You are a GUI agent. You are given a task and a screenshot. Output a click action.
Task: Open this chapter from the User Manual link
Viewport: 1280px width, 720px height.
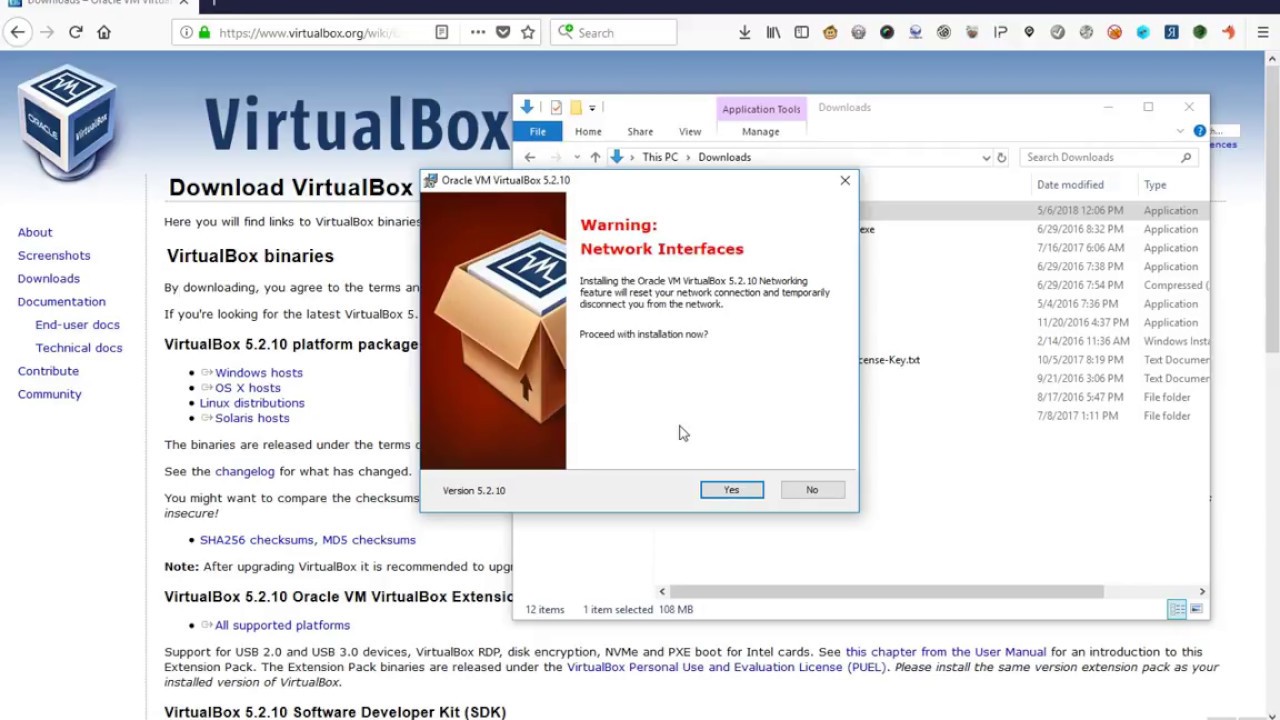tap(946, 651)
